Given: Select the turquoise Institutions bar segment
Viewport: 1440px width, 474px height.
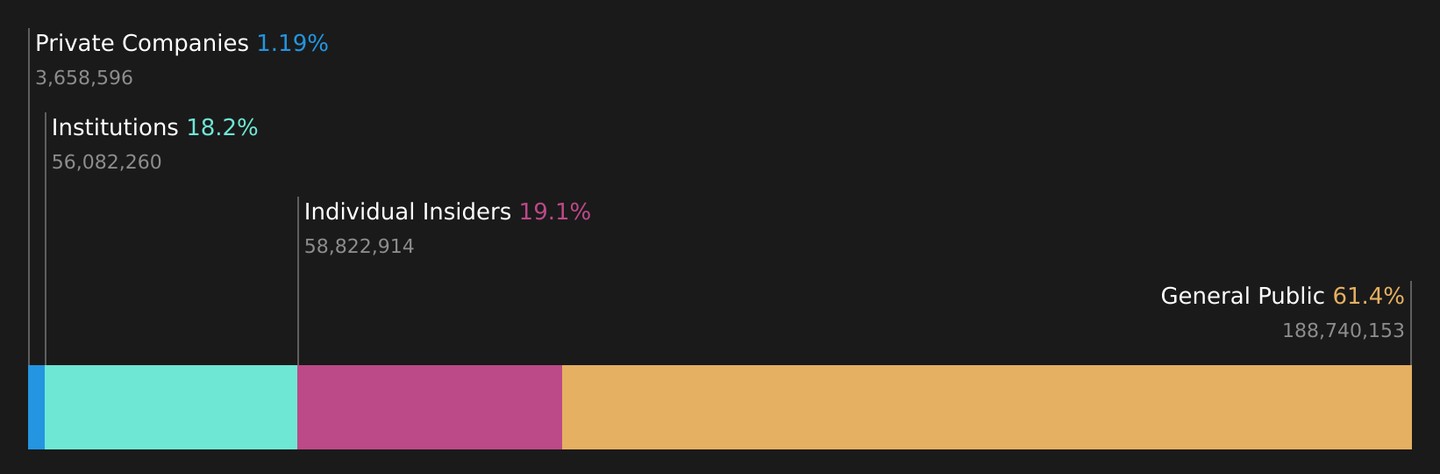Looking at the screenshot, I should 171,407.
